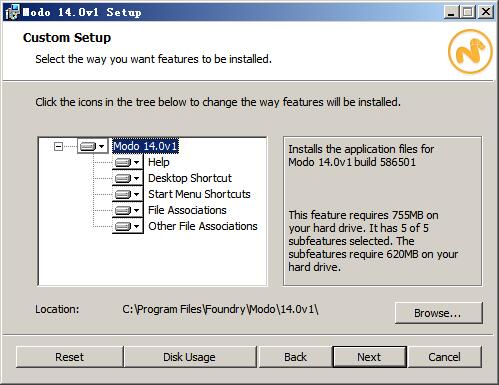This screenshot has height=385, width=499.
Task: Close the Modo setup window
Action: point(486,12)
